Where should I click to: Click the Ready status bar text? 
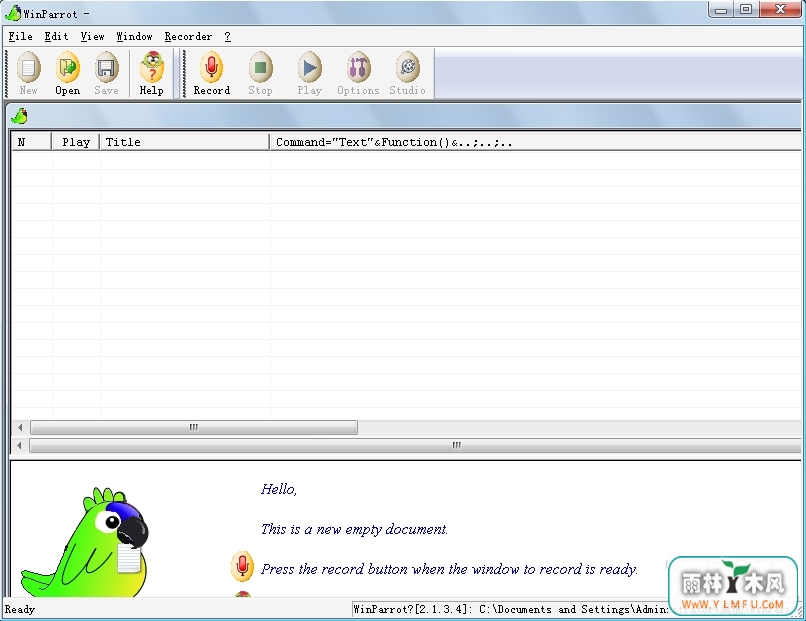coord(20,610)
